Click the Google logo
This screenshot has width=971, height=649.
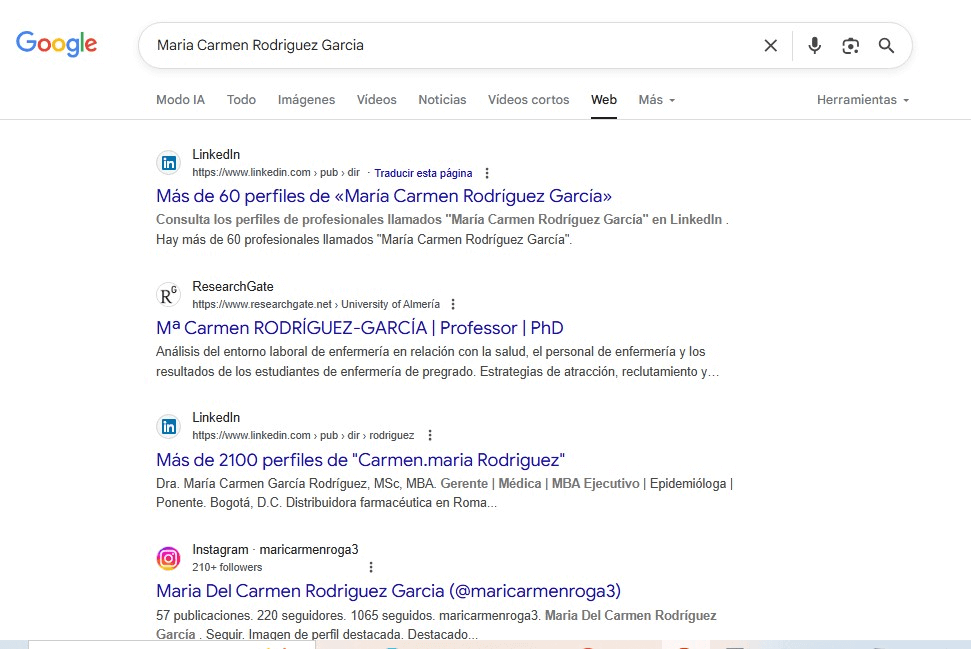(x=56, y=43)
